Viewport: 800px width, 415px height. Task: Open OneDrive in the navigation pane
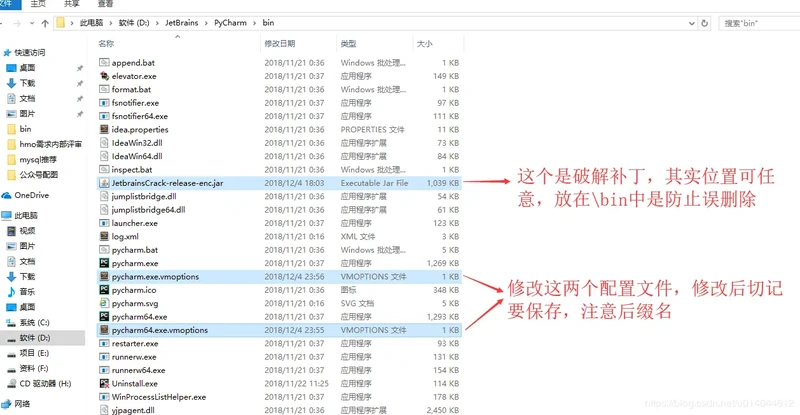pyautogui.click(x=31, y=195)
